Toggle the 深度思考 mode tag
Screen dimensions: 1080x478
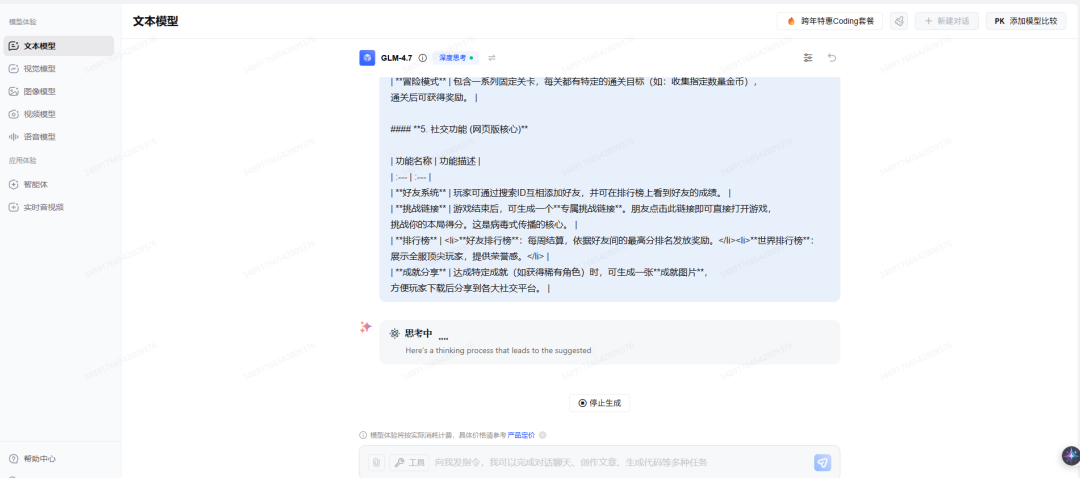point(456,58)
